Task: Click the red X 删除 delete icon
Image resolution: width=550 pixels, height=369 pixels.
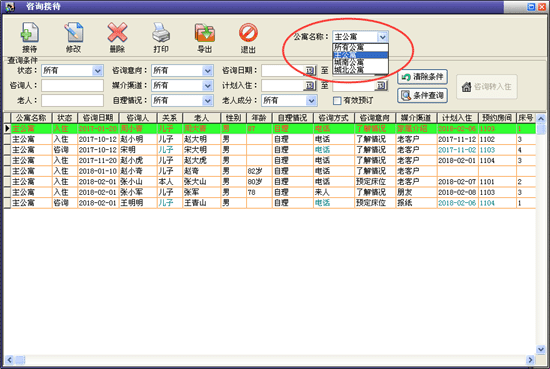Action: pyautogui.click(x=117, y=33)
